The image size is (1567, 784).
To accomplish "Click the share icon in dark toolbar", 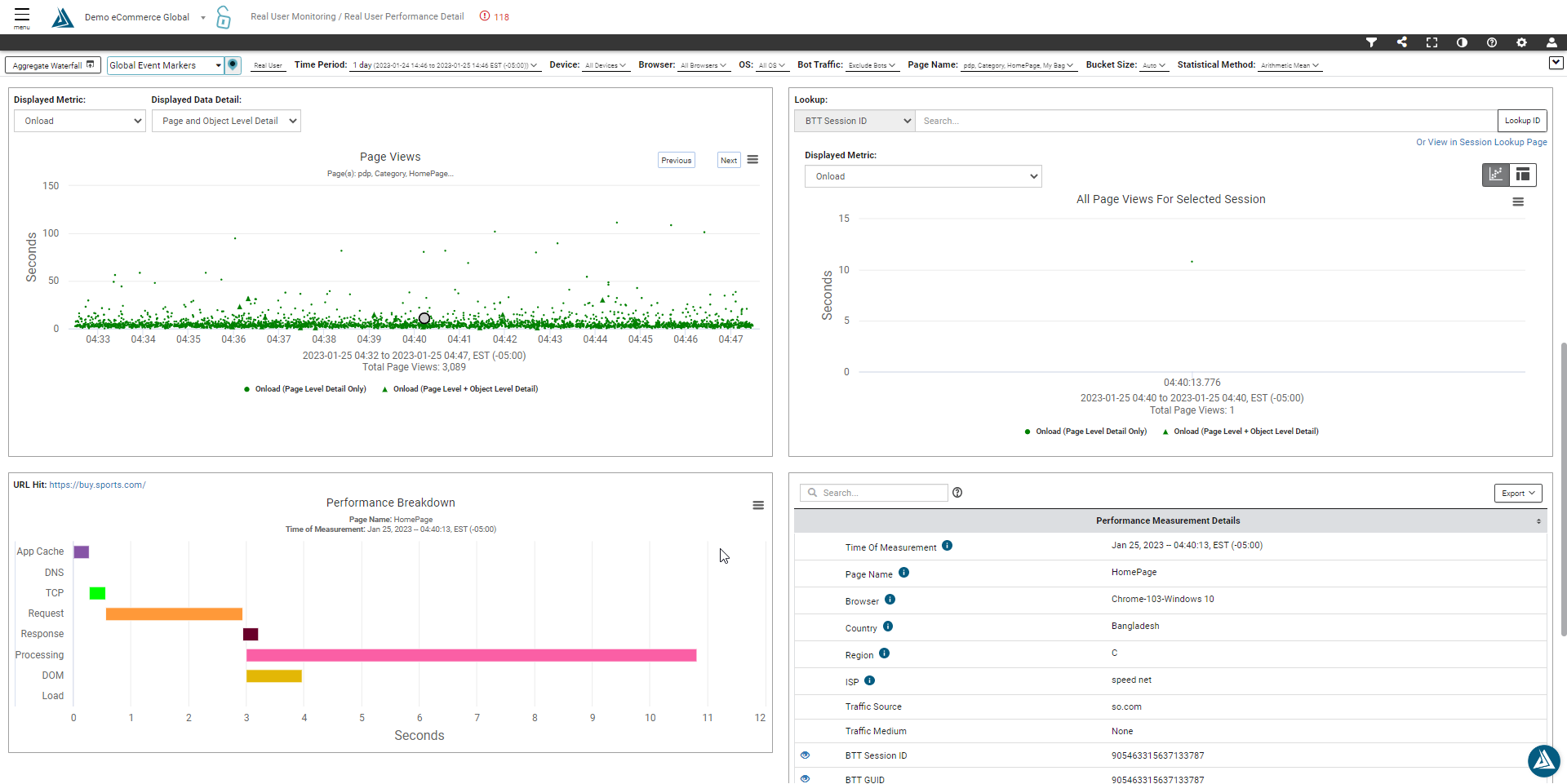I will tap(1401, 42).
